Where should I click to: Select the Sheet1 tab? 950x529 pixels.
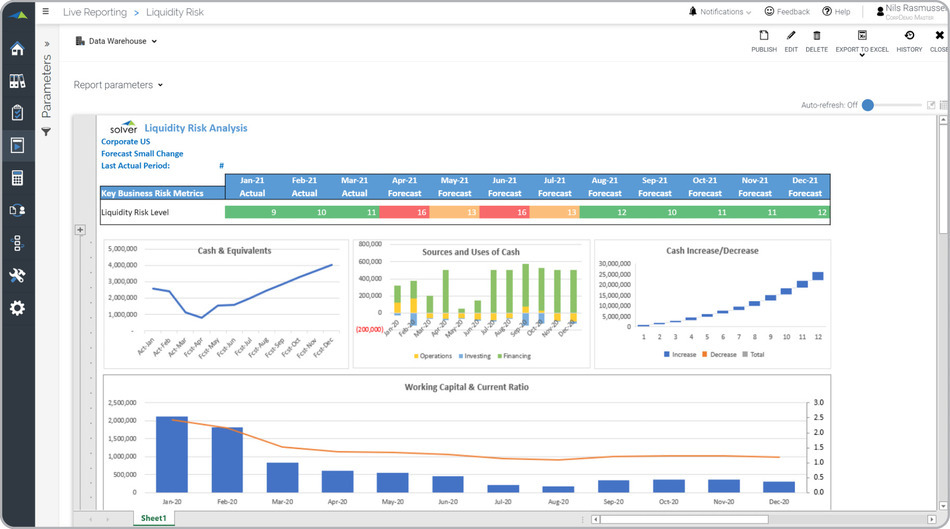[x=153, y=518]
